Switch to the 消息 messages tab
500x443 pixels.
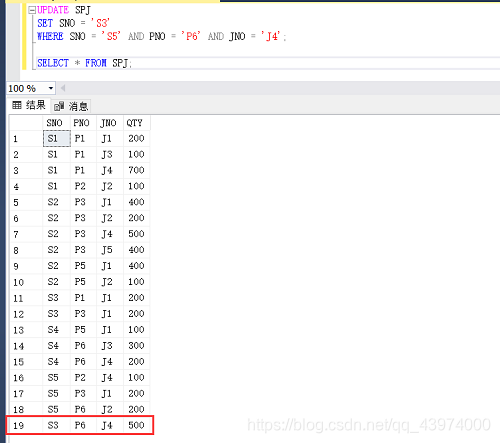tap(71, 106)
